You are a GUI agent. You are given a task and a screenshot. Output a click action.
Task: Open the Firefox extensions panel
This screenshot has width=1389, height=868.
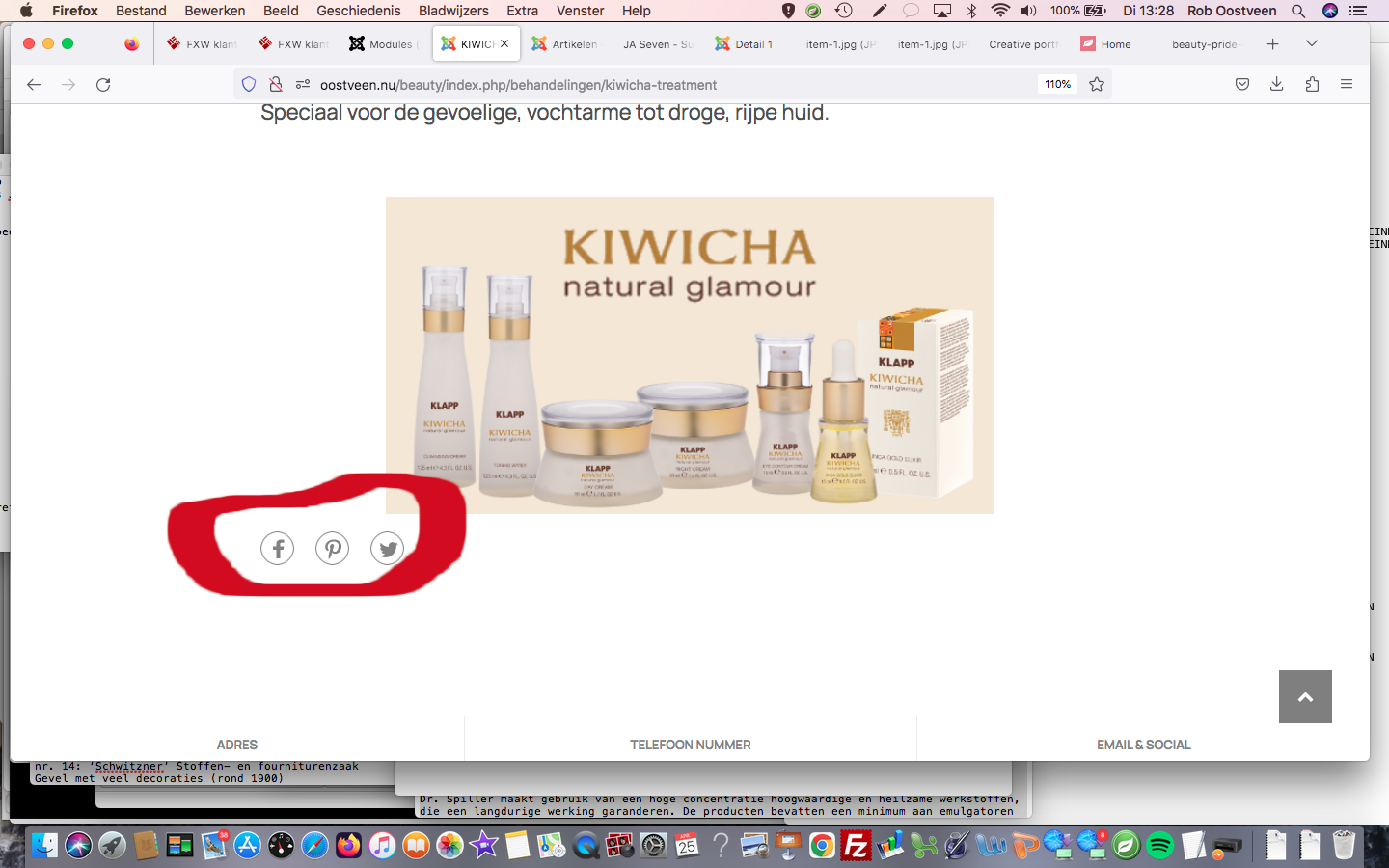(1312, 85)
